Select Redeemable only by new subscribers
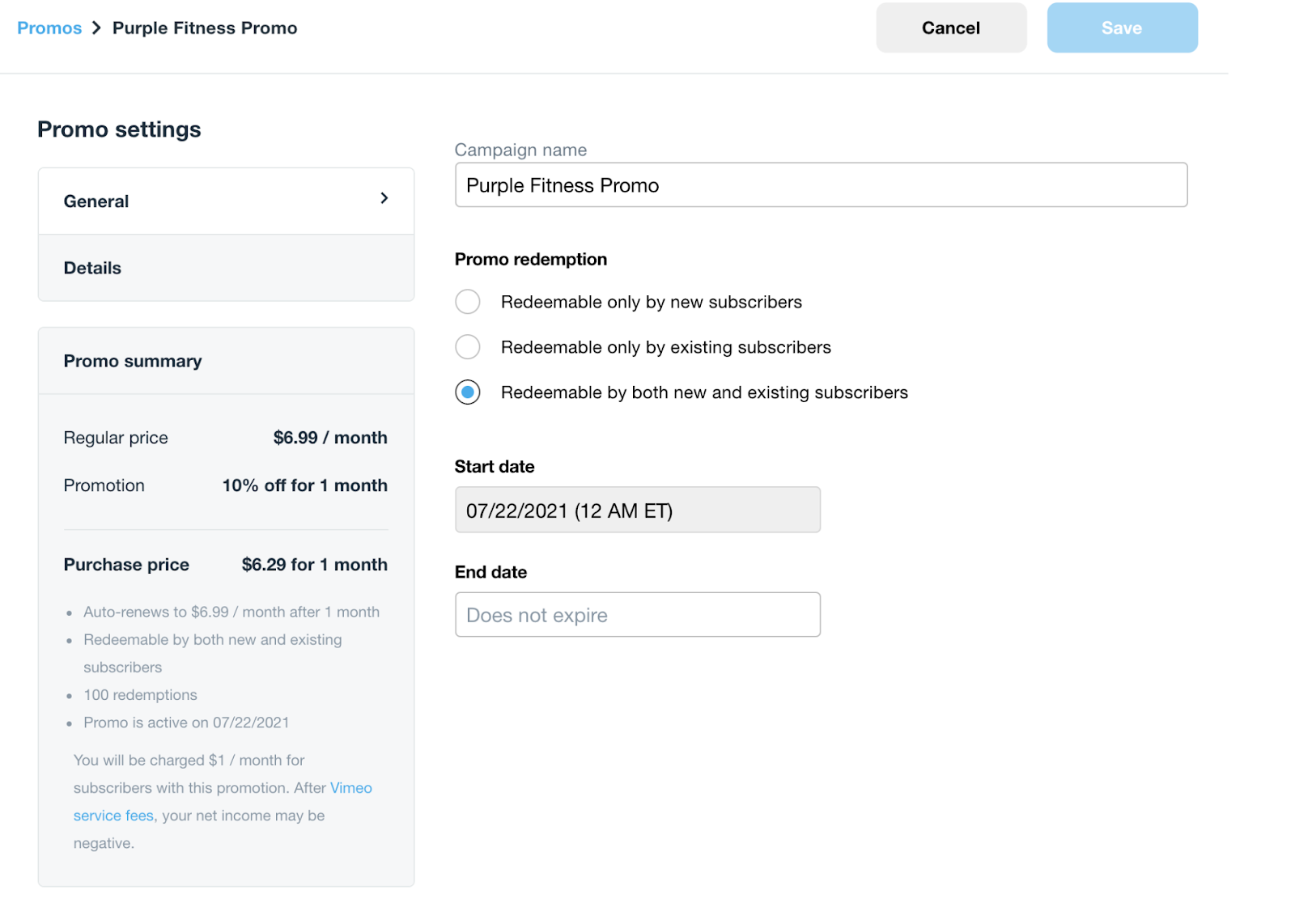This screenshot has height=924, width=1295. pyautogui.click(x=468, y=302)
